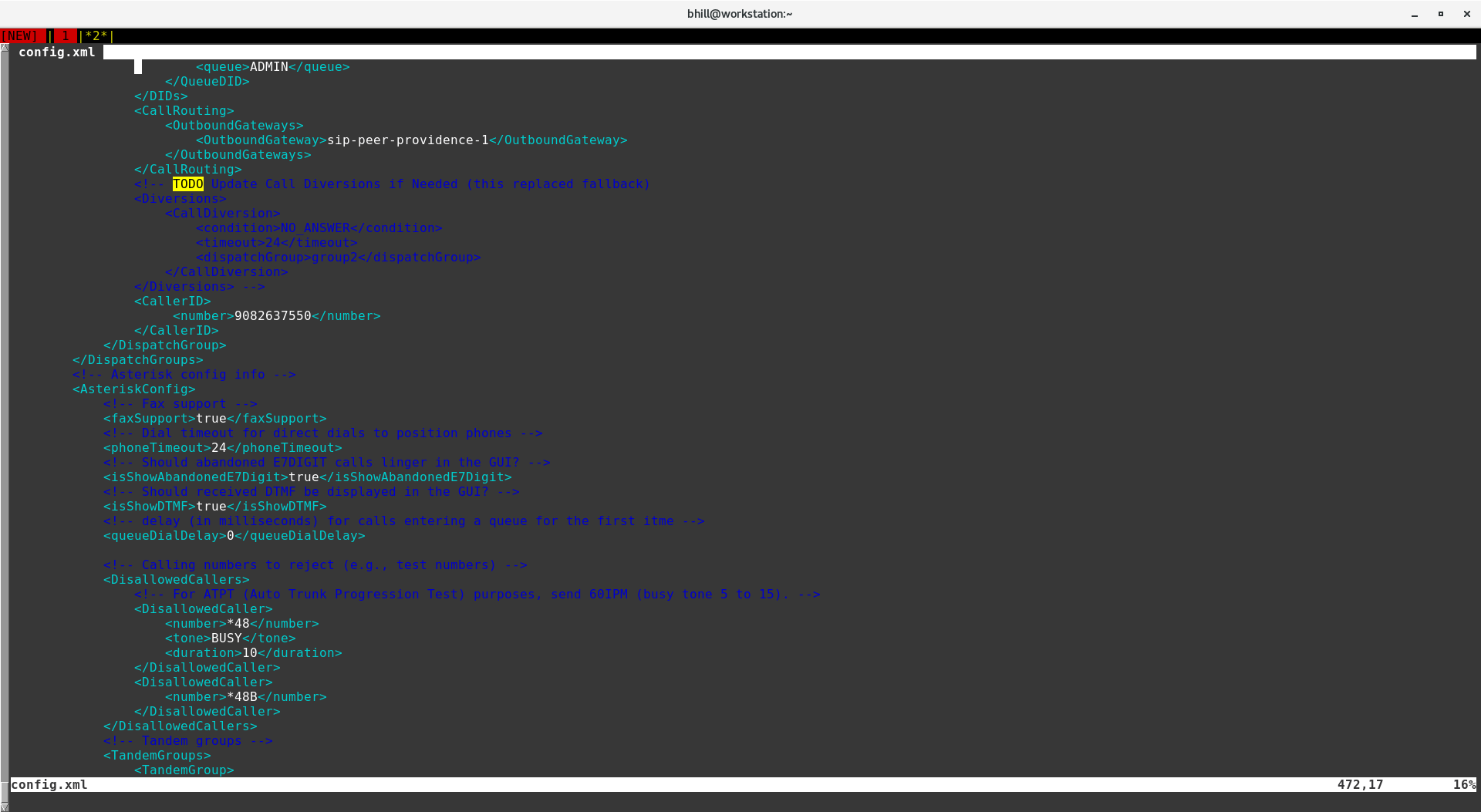This screenshot has height=812, width=1481.
Task: Click the <CallRouting> opening tag
Action: (184, 110)
